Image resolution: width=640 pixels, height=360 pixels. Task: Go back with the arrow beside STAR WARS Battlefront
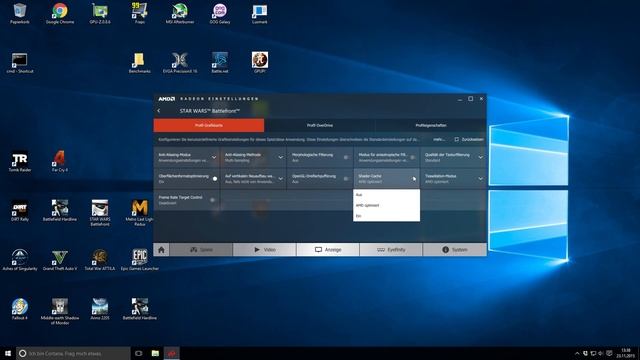click(x=159, y=111)
